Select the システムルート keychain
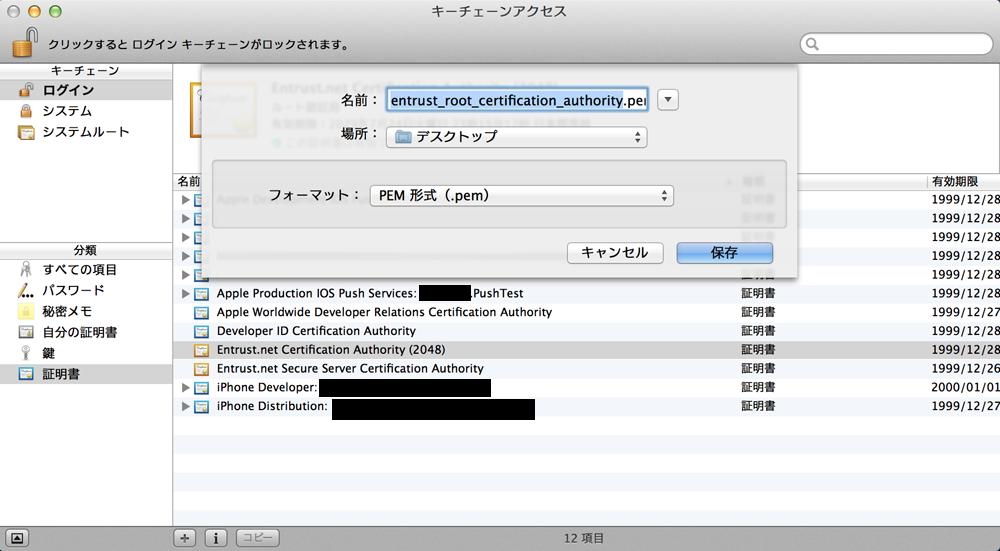This screenshot has height=551, width=1000. click(x=86, y=132)
